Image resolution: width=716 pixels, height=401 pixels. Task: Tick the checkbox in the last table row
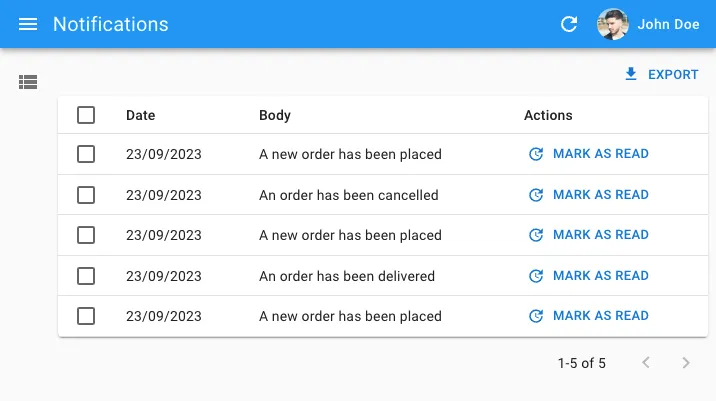[x=86, y=316]
